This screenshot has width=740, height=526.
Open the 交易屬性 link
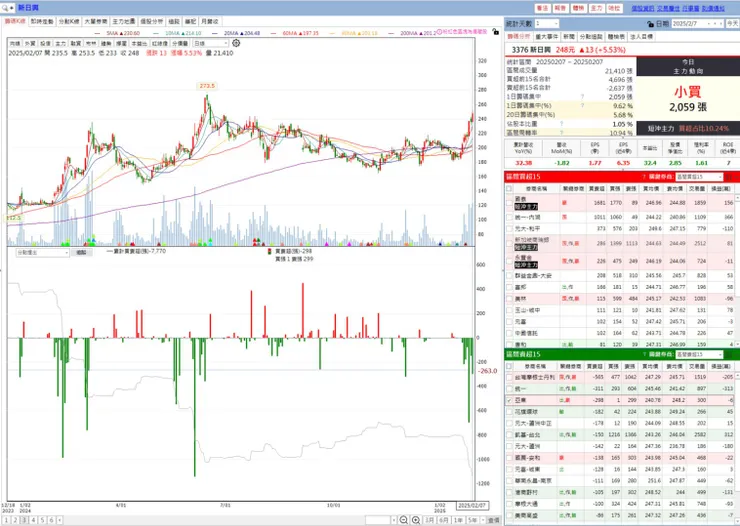point(668,8)
